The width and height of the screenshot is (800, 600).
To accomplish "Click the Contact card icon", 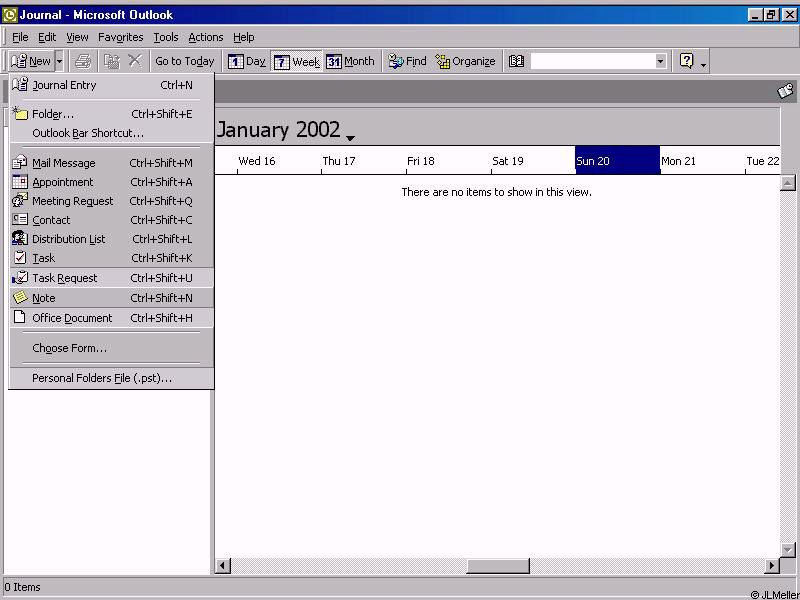I will 20,219.
